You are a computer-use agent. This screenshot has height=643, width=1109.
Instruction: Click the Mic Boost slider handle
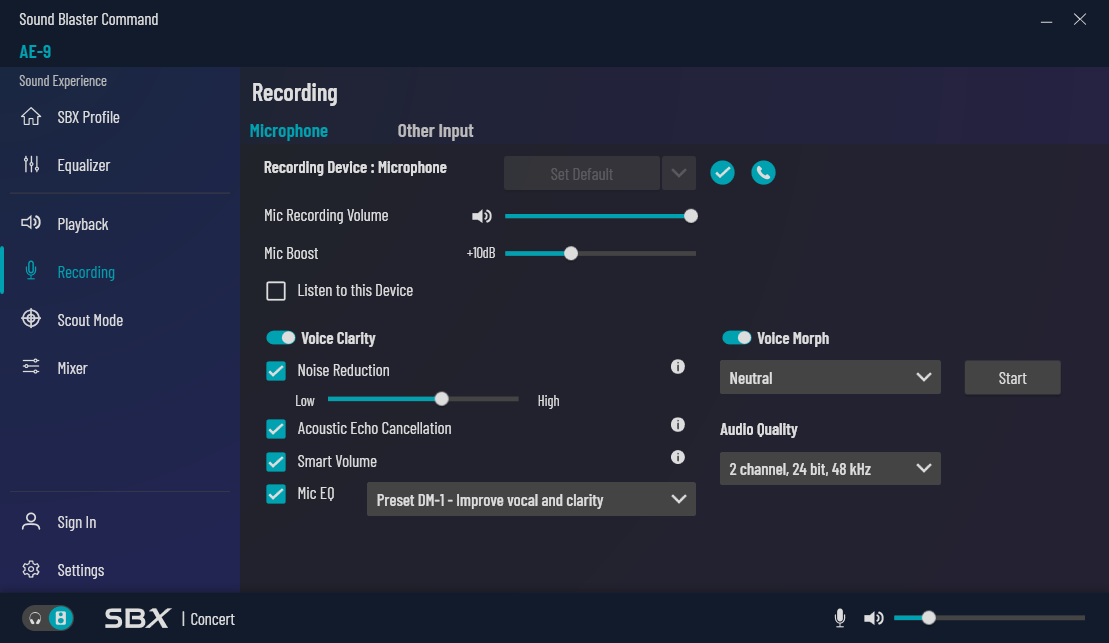[571, 253]
